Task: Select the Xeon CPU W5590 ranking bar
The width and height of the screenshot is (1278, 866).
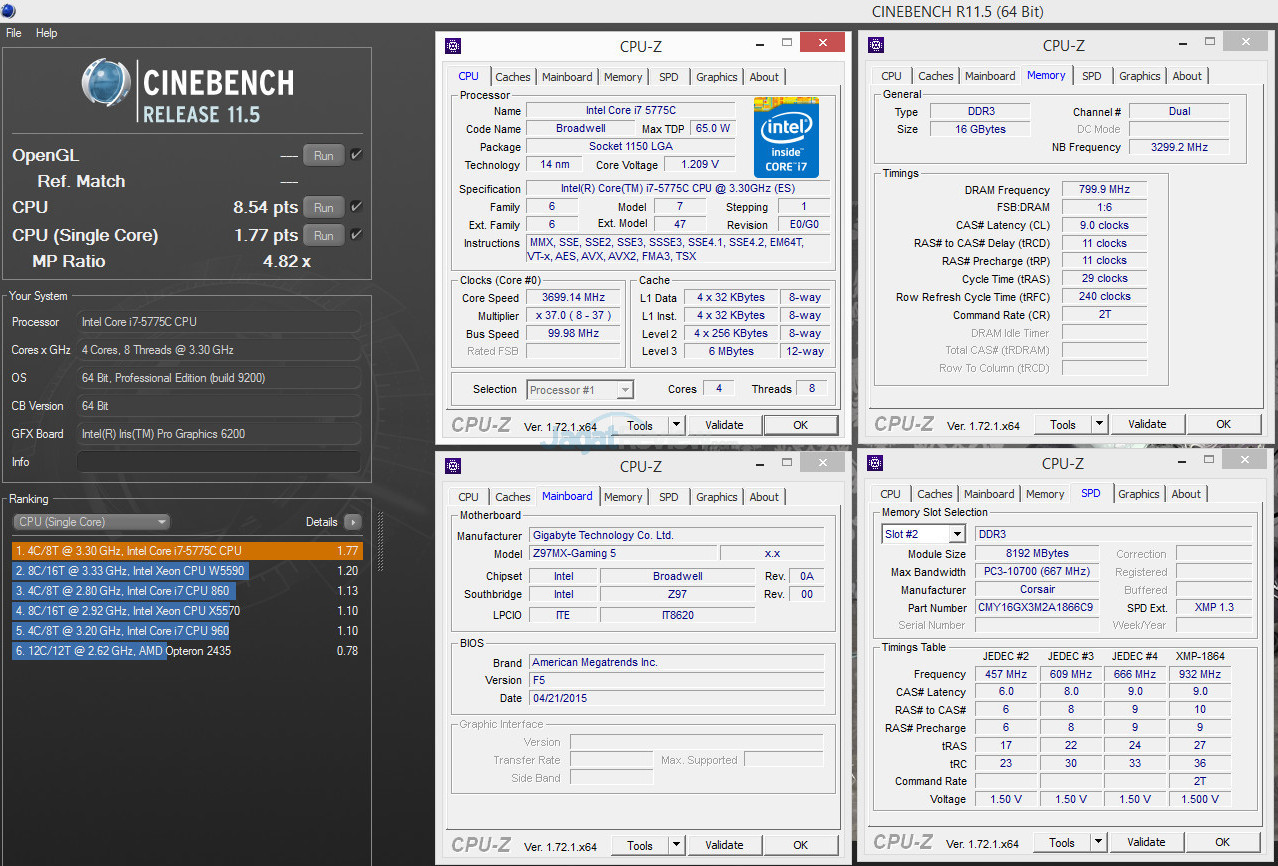Action: [130, 571]
